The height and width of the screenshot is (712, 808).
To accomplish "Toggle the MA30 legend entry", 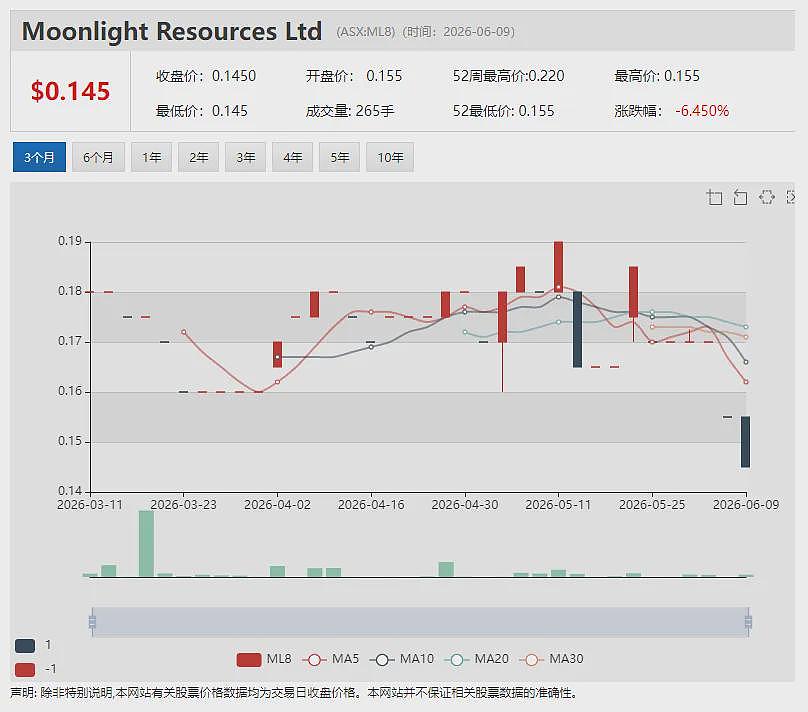I will [x=551, y=659].
